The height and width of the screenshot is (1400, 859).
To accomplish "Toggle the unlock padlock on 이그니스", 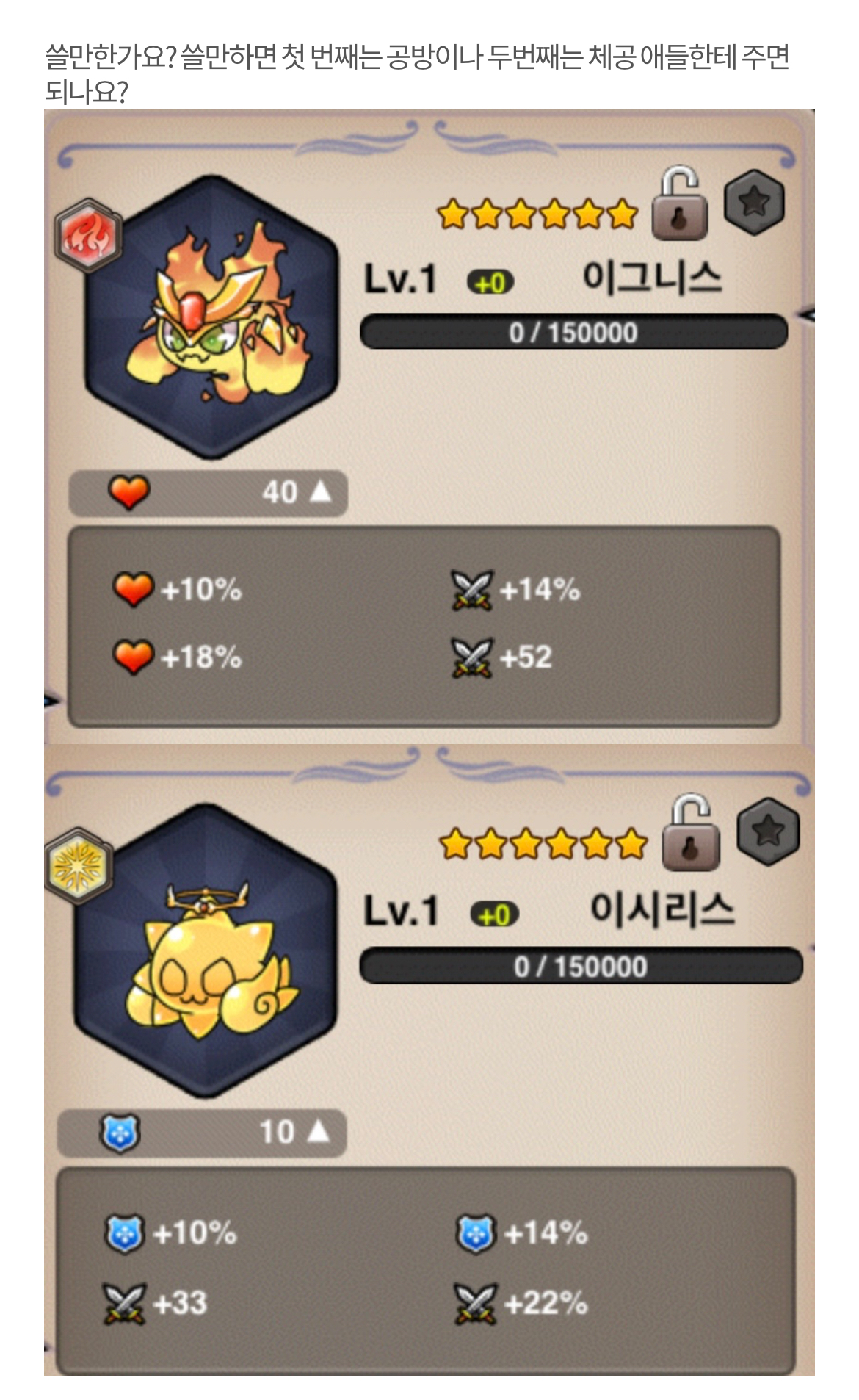I will (680, 203).
